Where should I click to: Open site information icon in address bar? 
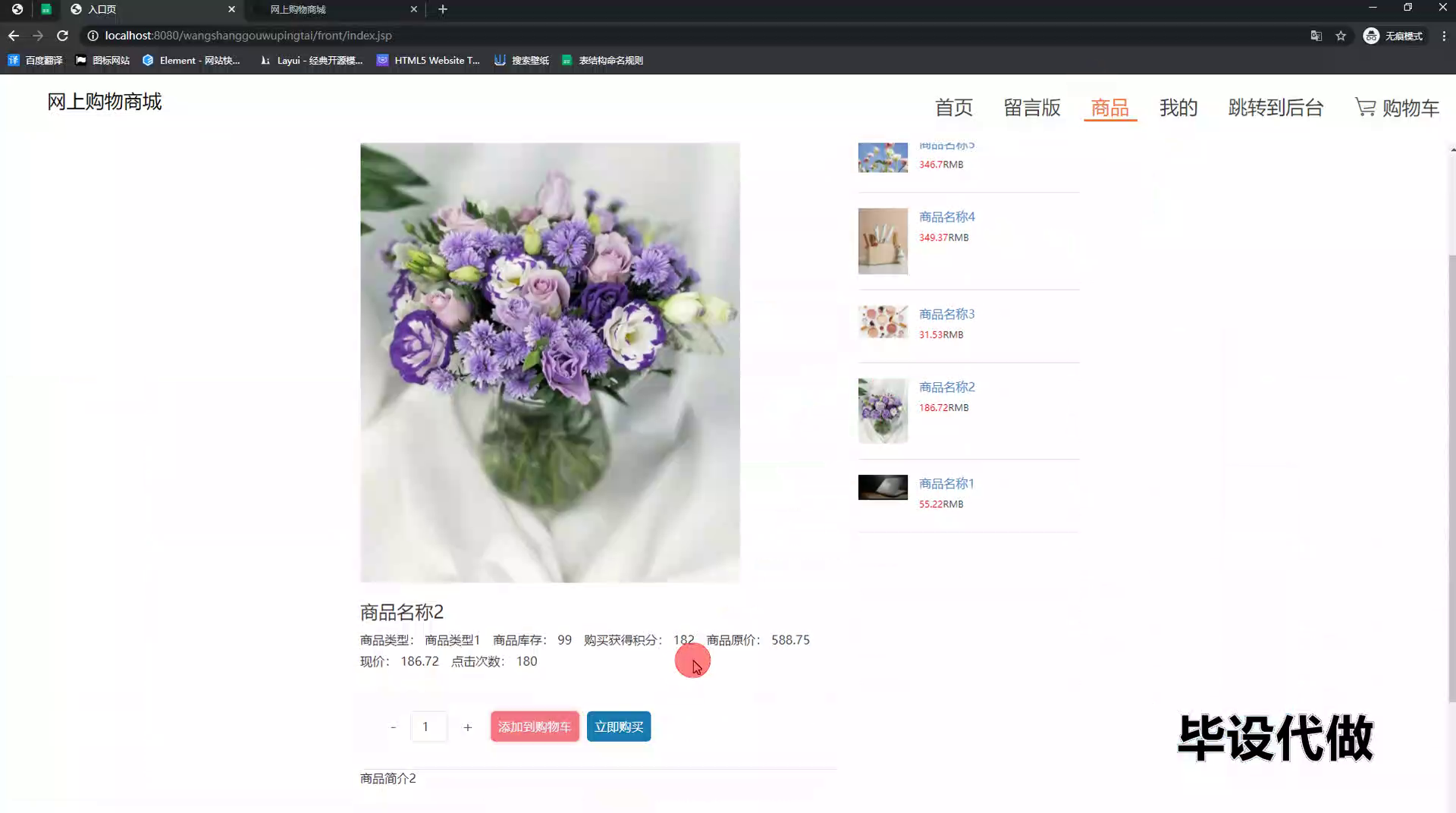[93, 36]
